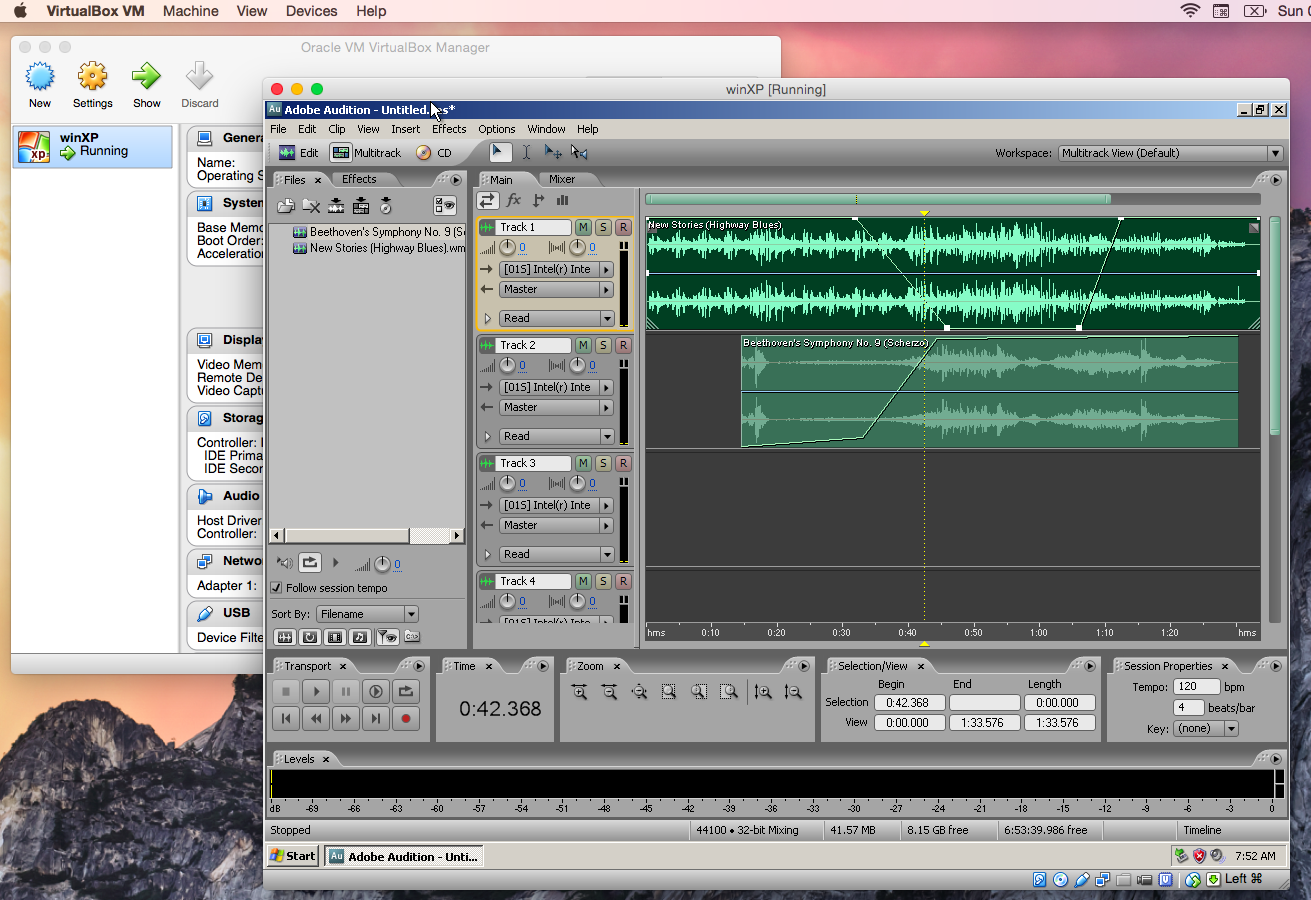Mute Track 1
The image size is (1311, 900).
point(583,228)
